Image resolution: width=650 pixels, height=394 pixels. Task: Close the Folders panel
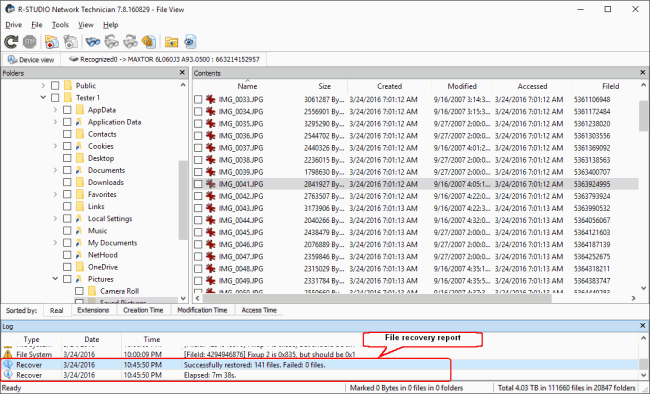point(182,73)
